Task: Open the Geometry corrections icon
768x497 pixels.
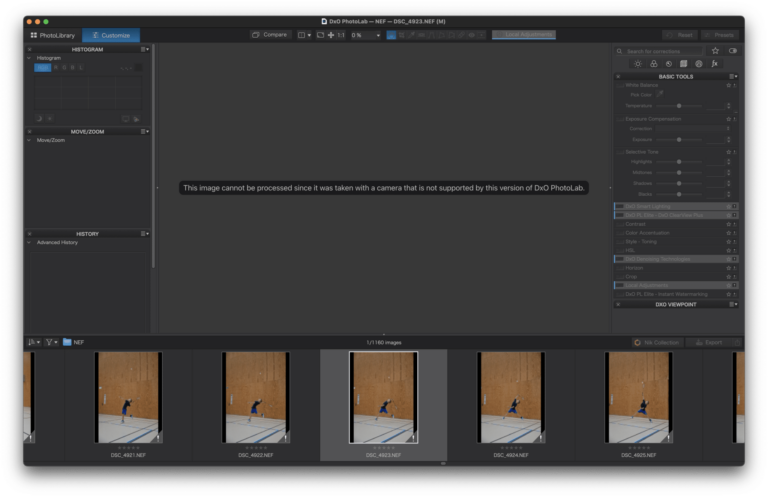Action: click(x=683, y=63)
